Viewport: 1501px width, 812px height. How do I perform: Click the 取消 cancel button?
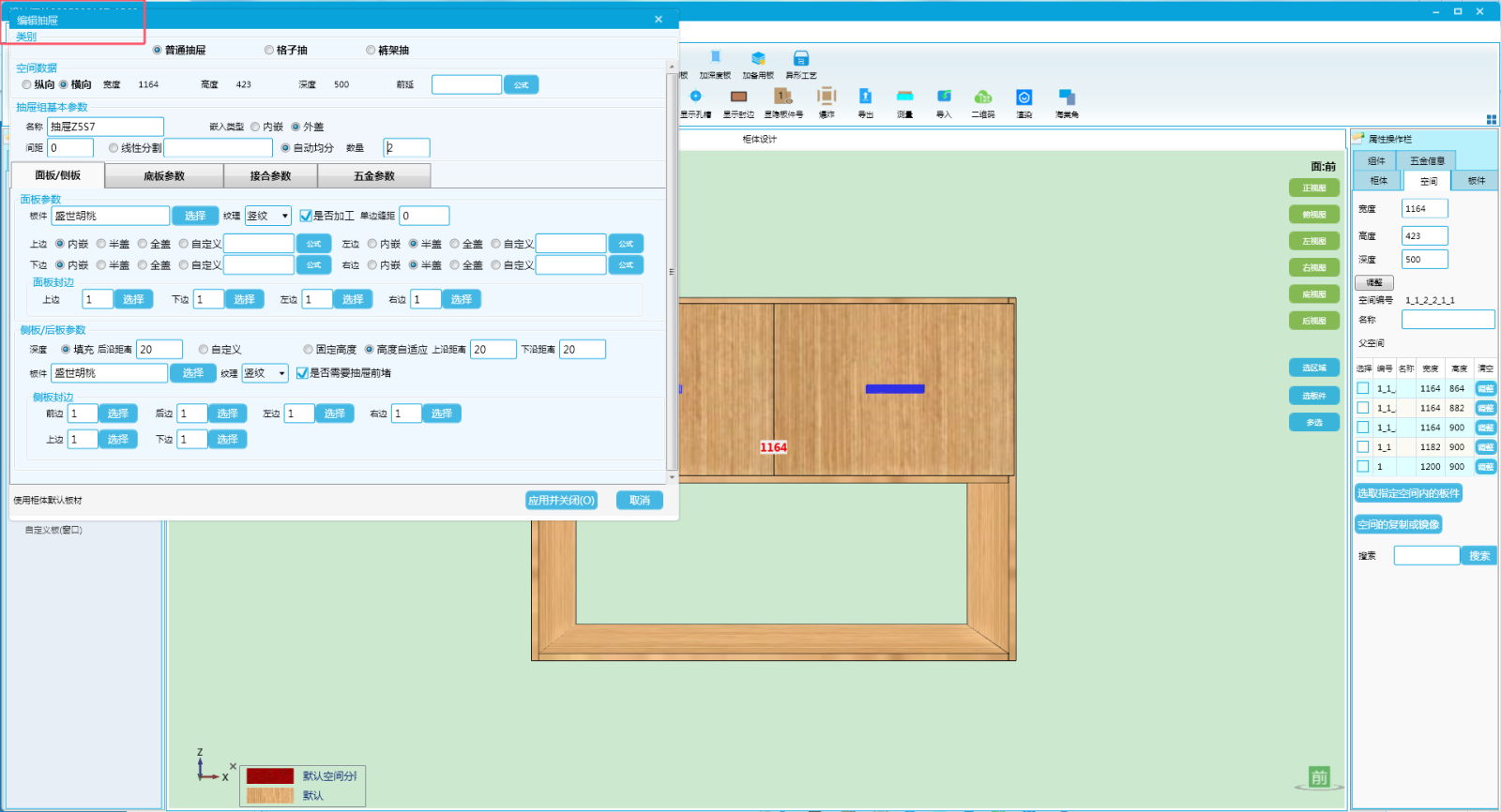tap(640, 501)
